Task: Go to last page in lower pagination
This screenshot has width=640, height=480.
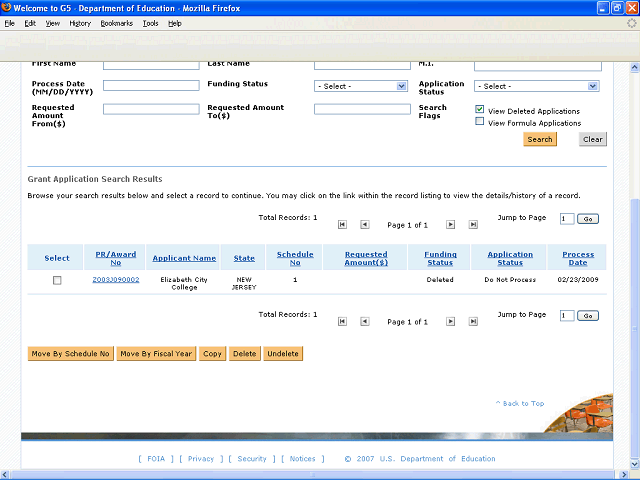Action: [x=473, y=322]
